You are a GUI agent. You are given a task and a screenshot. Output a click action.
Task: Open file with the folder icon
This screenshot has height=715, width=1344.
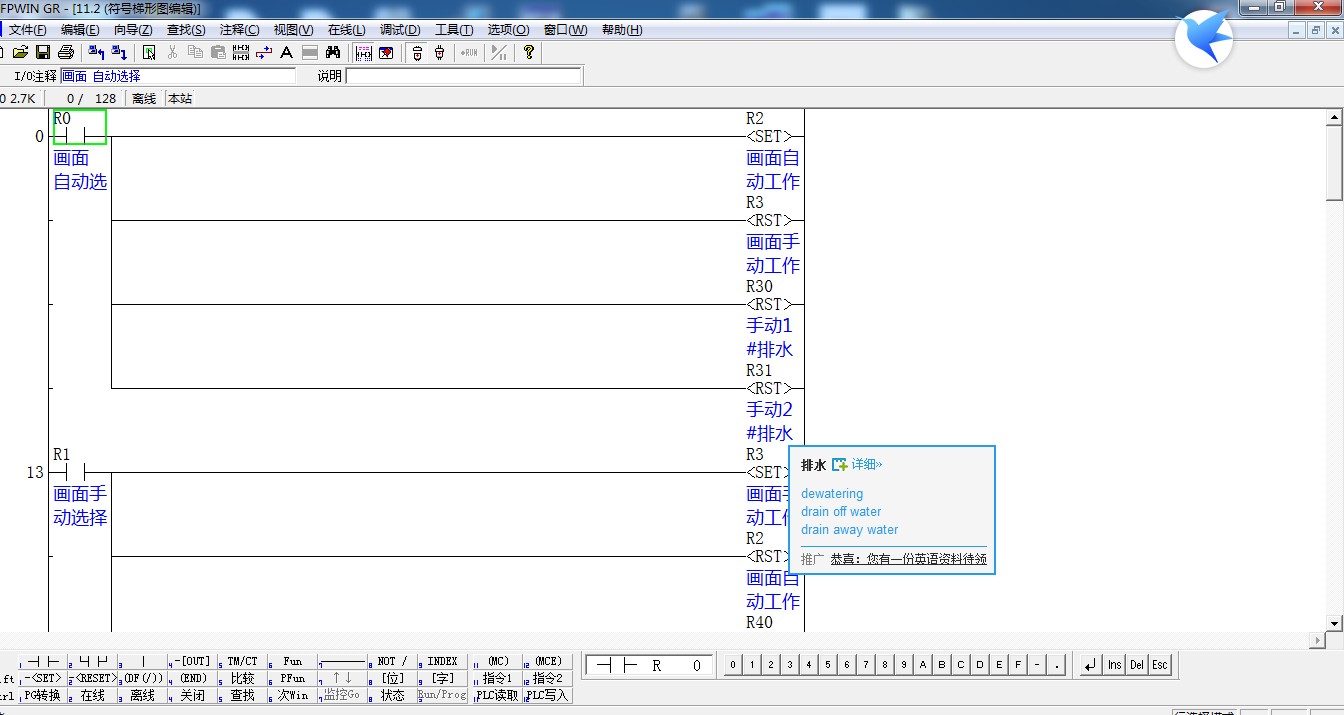point(20,52)
